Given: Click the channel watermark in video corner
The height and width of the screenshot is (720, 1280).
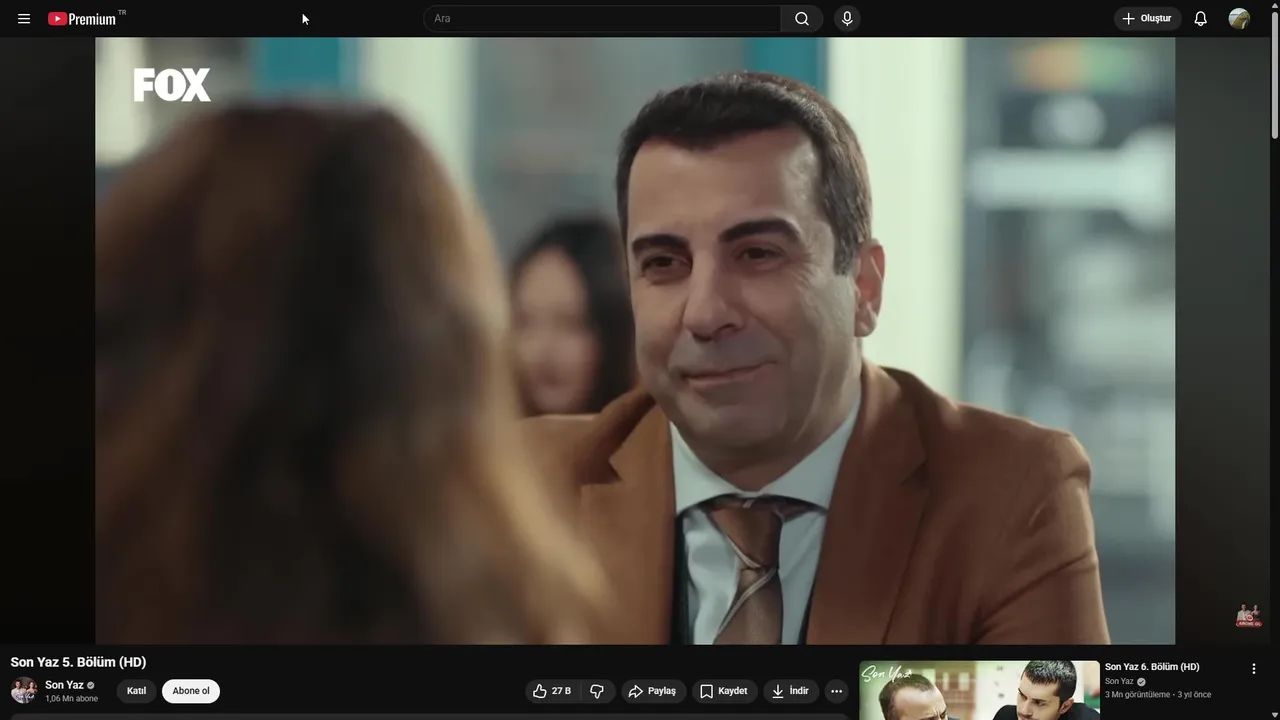Looking at the screenshot, I should point(1248,615).
